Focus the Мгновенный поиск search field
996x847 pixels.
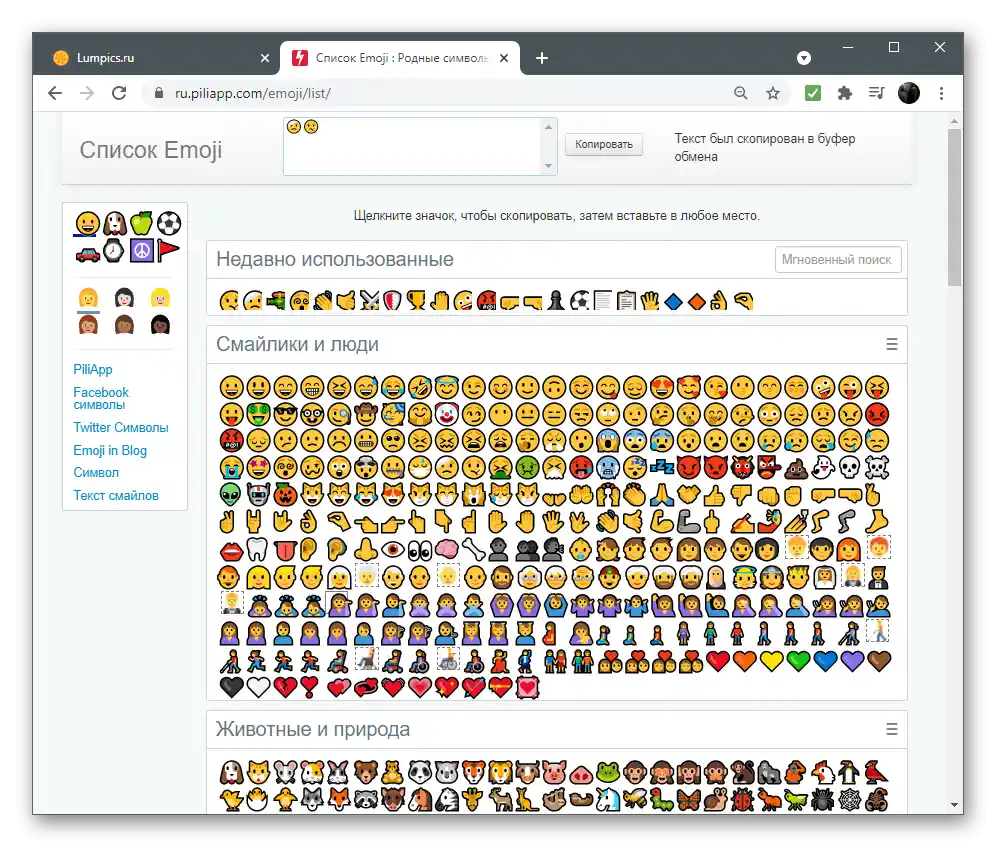pos(838,259)
